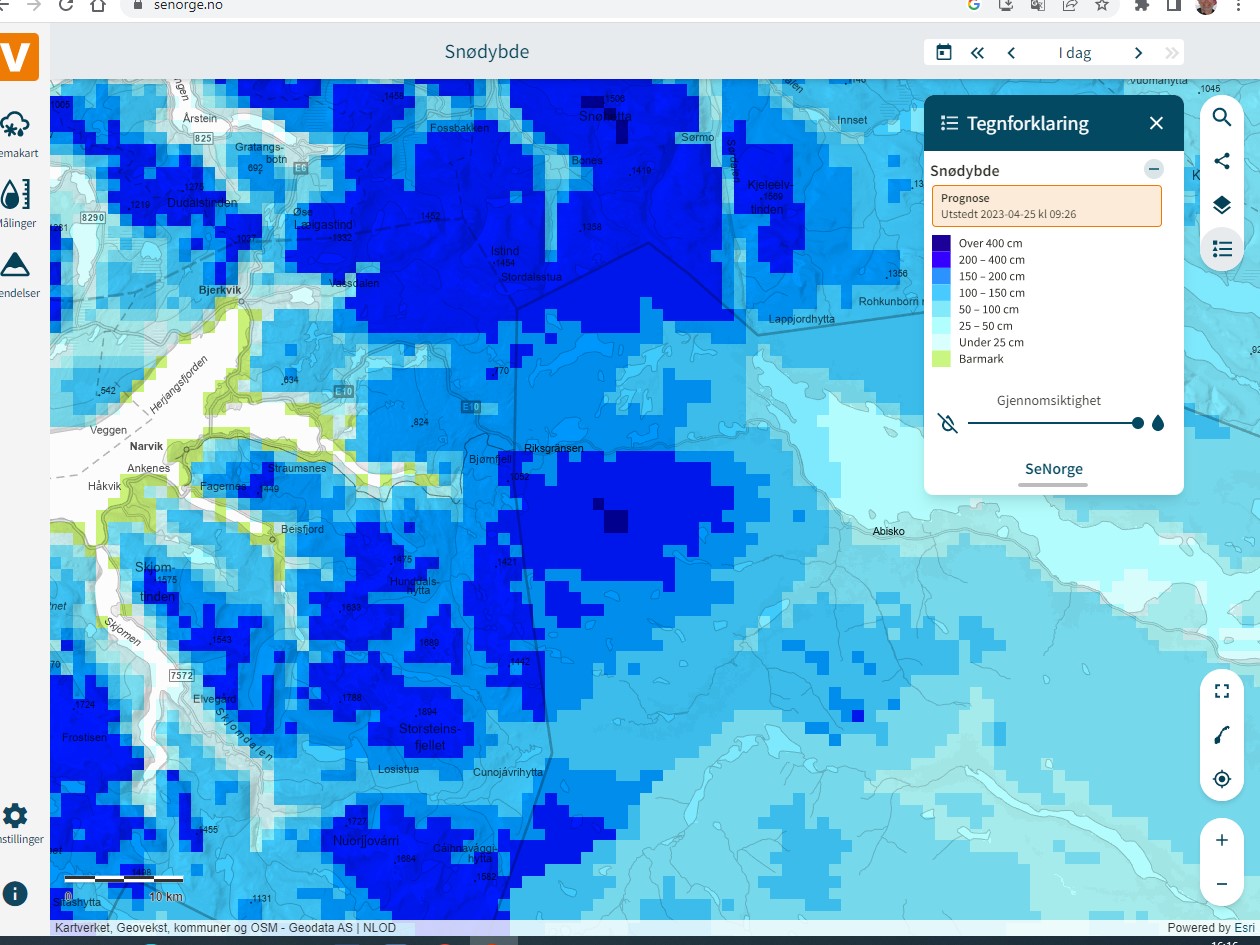Set layer fully opaque via filled drop icon
Image resolution: width=1260 pixels, height=945 pixels.
[x=1158, y=423]
